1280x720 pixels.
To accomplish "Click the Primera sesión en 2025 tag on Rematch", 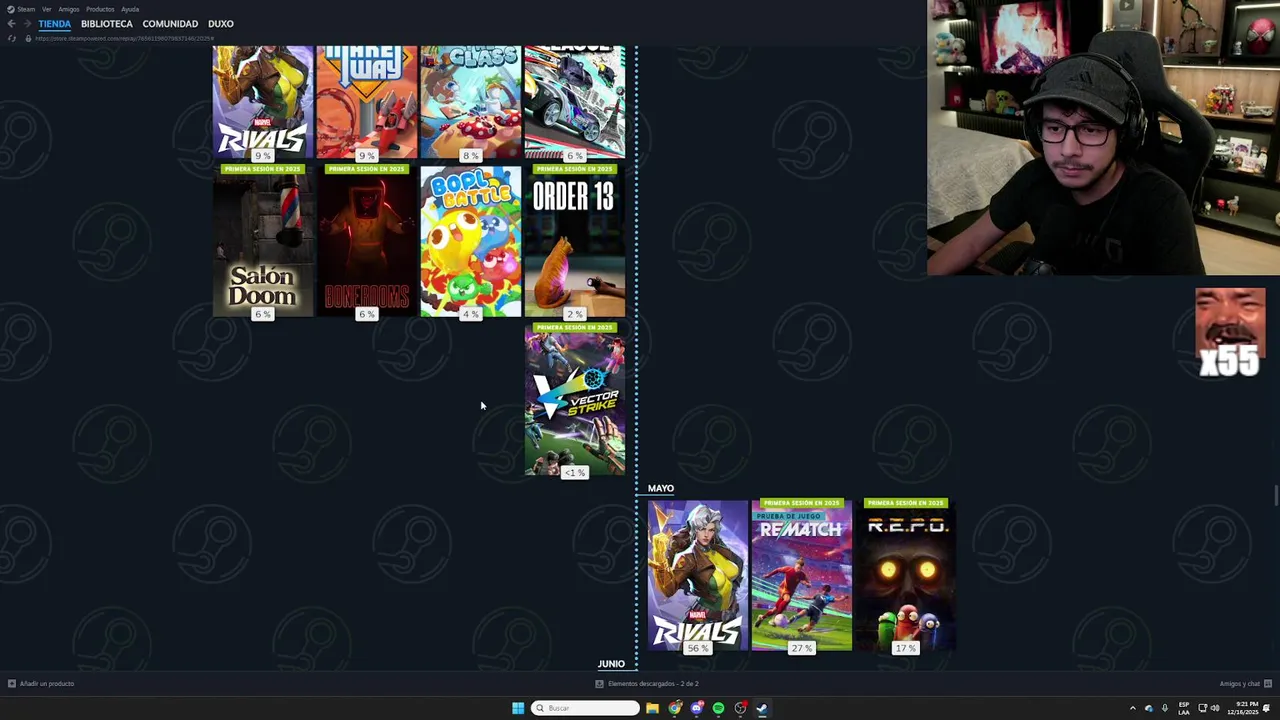I will tap(802, 503).
